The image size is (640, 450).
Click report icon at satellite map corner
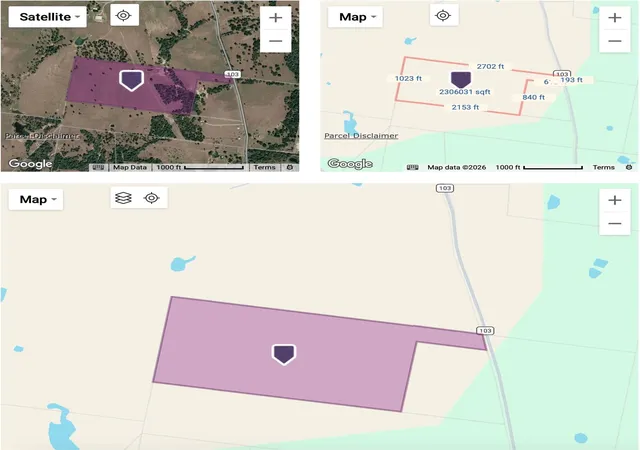click(x=290, y=167)
